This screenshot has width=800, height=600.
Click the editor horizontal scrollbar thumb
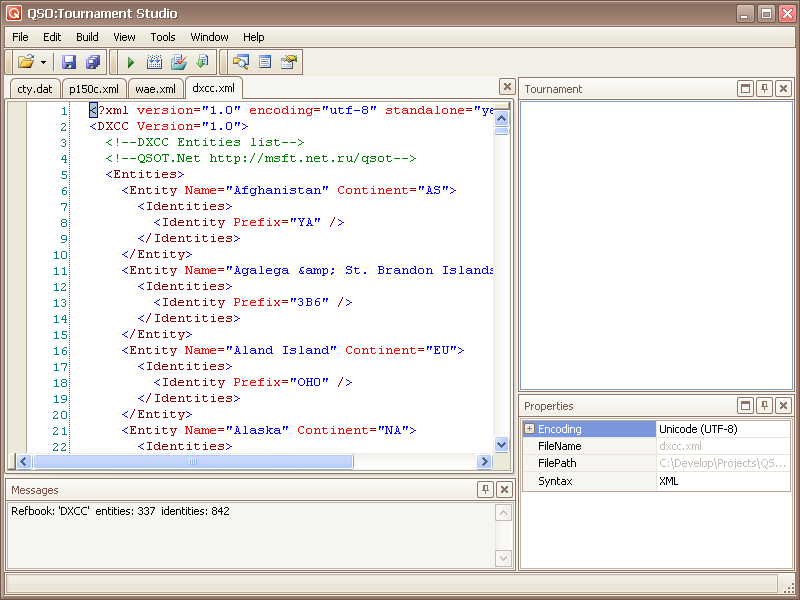point(192,462)
